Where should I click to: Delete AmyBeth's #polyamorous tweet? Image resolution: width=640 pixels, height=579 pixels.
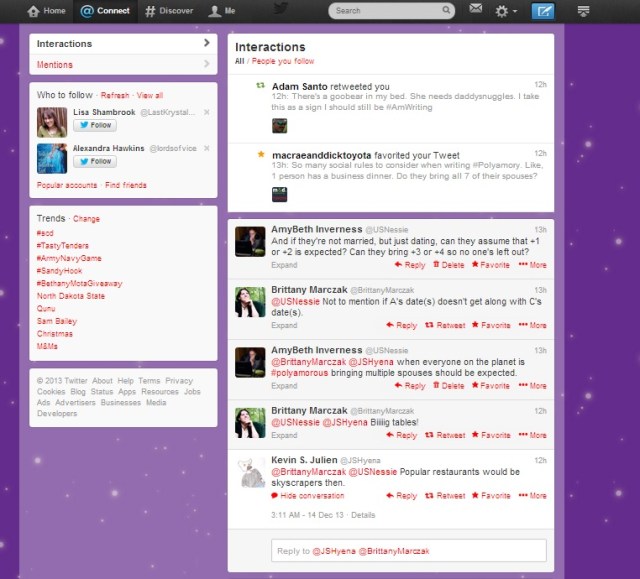(449, 386)
